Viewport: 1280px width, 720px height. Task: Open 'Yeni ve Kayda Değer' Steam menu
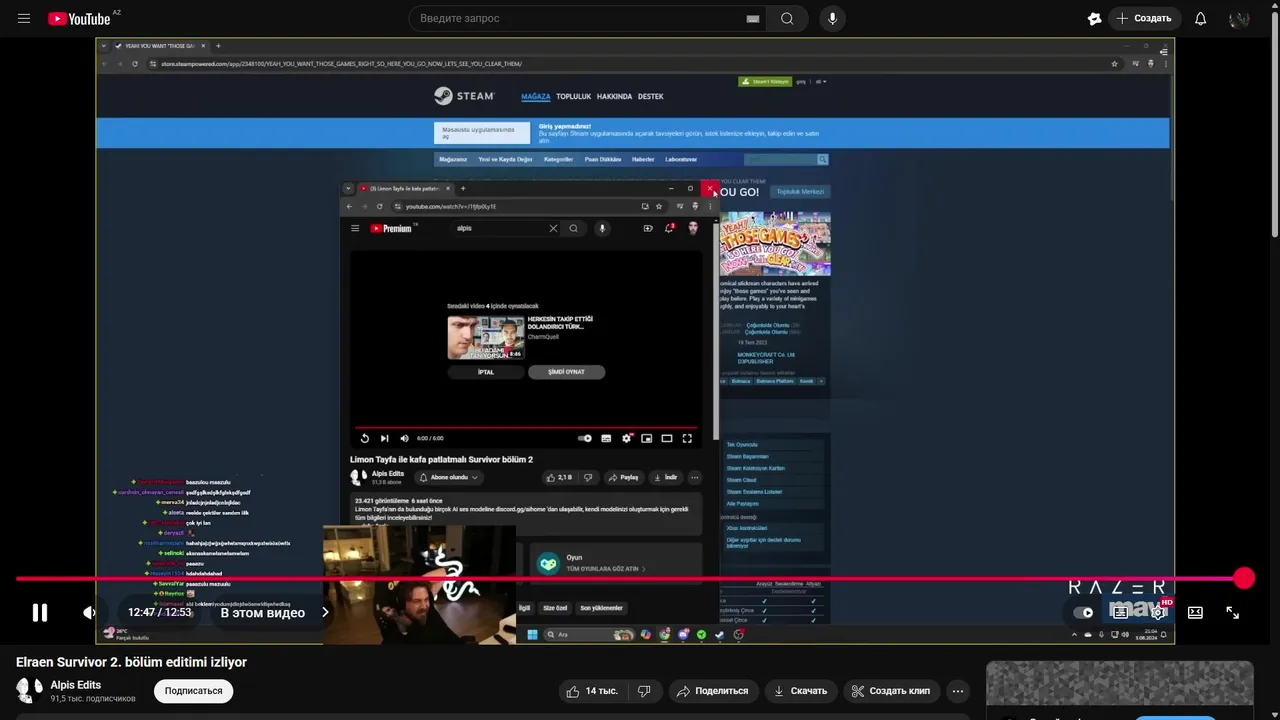[x=505, y=159]
